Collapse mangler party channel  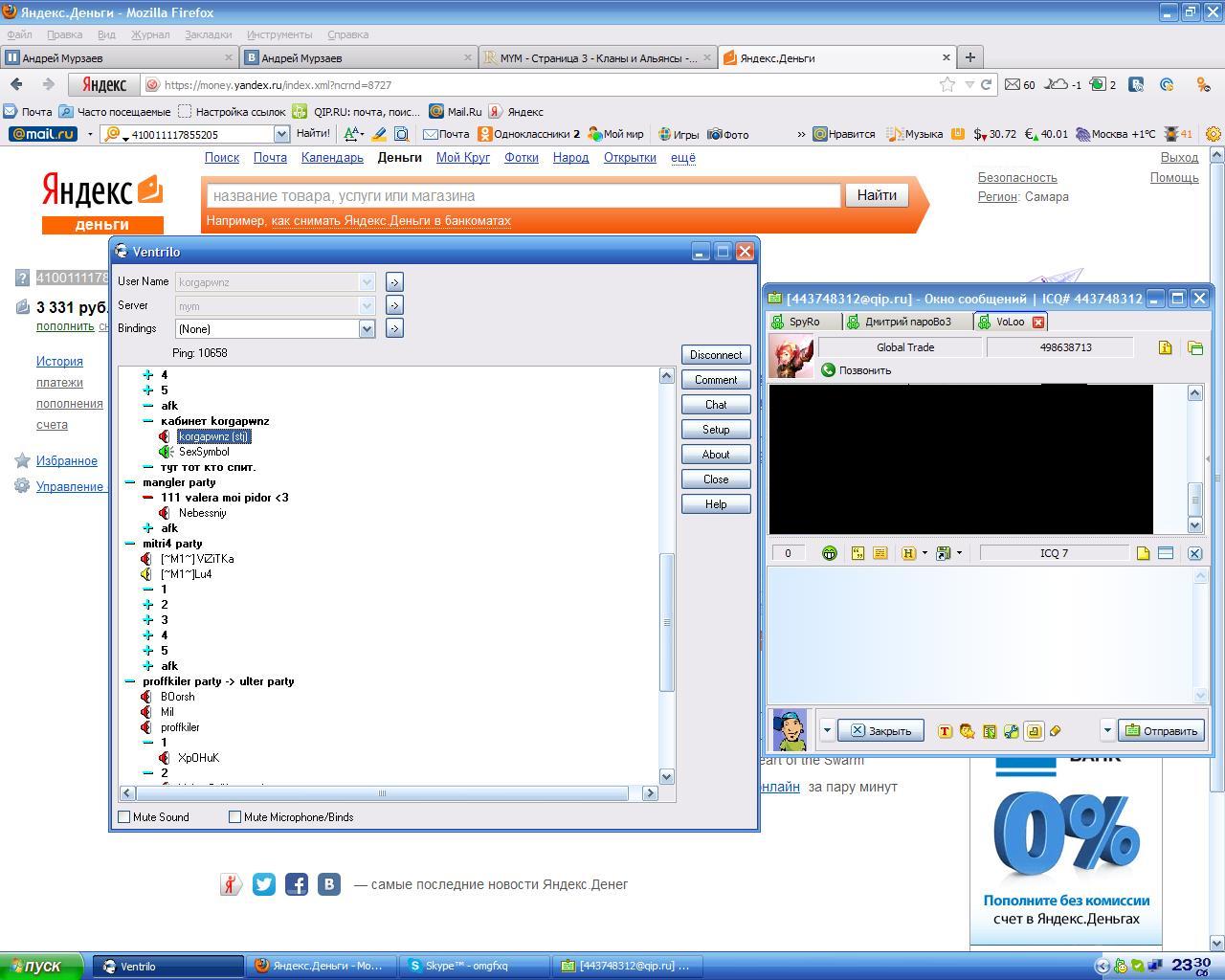(130, 482)
